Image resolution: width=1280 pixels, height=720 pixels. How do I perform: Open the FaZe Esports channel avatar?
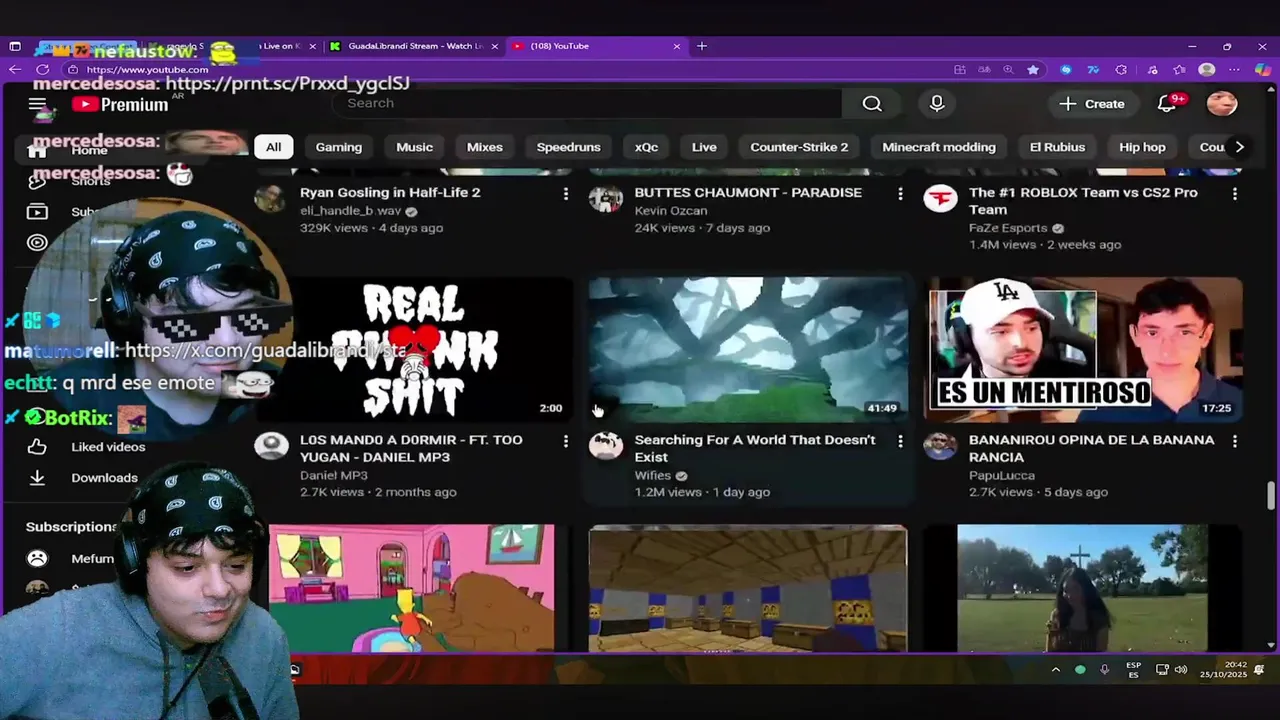click(940, 198)
